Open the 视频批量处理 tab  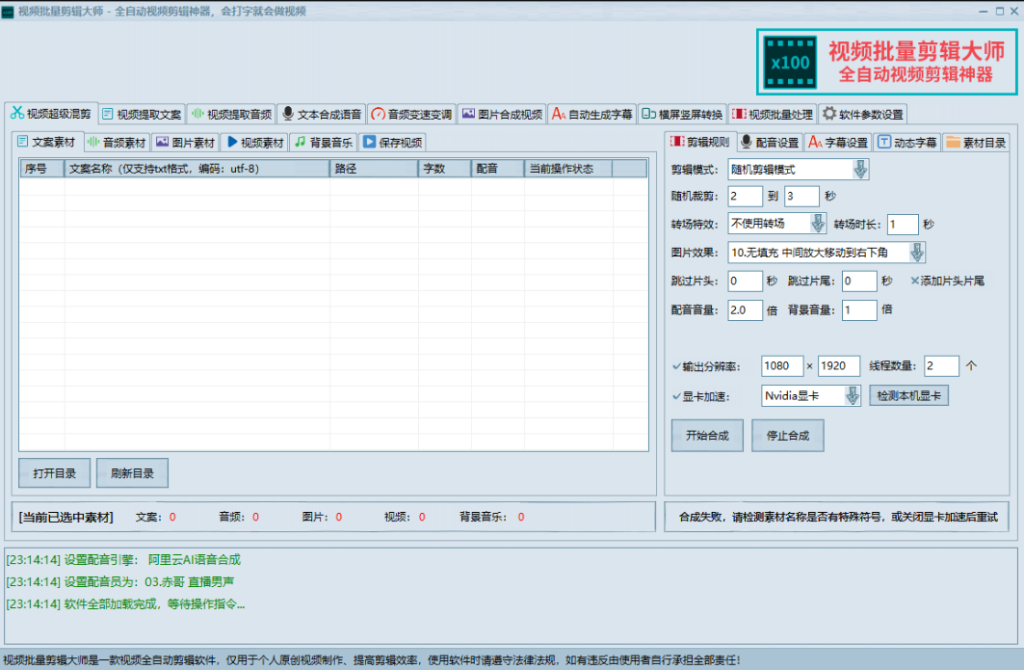pos(770,113)
